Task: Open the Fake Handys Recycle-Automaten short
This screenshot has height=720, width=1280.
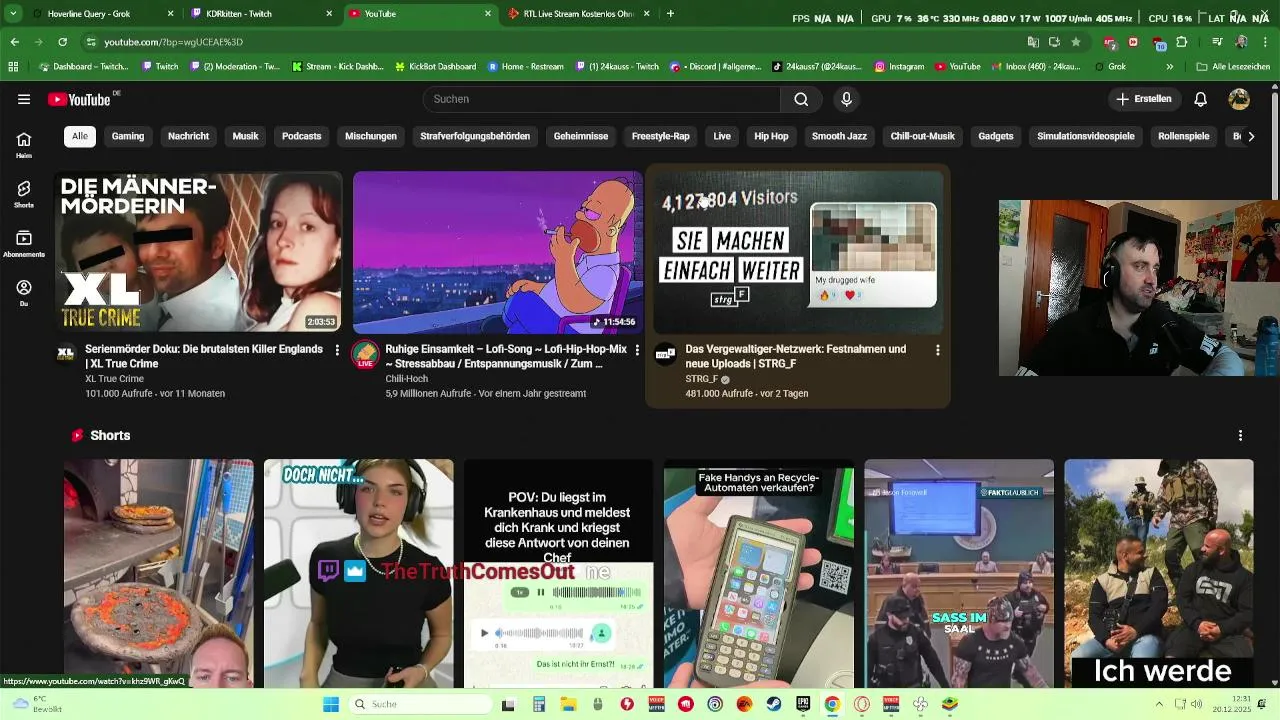Action: click(759, 574)
